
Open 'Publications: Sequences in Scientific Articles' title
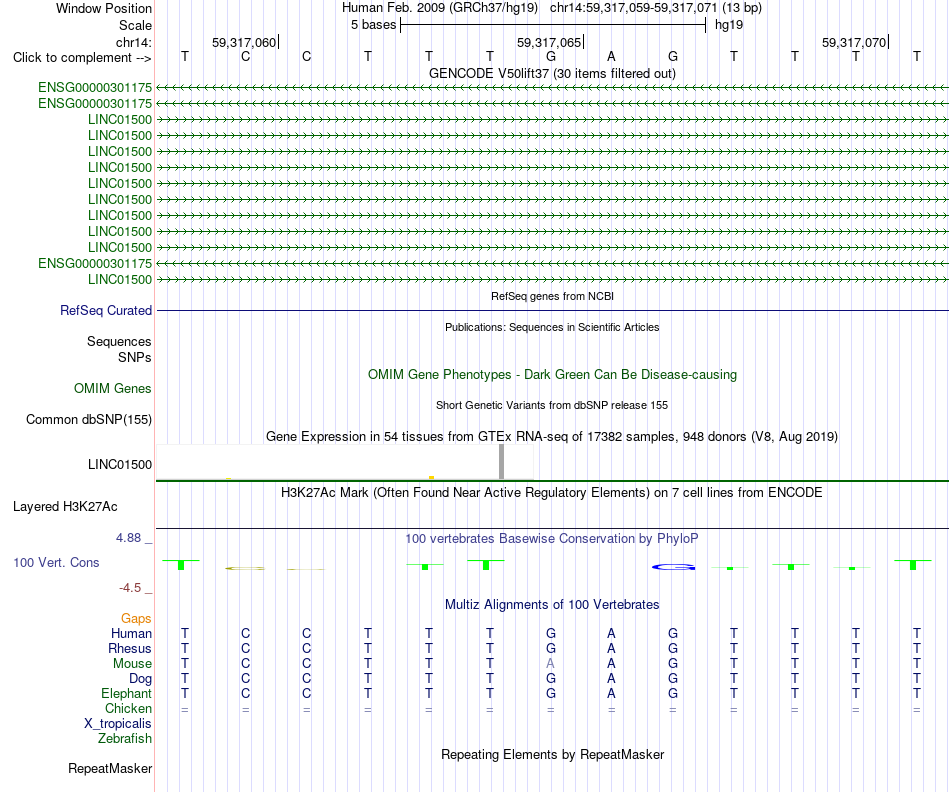coord(552,327)
